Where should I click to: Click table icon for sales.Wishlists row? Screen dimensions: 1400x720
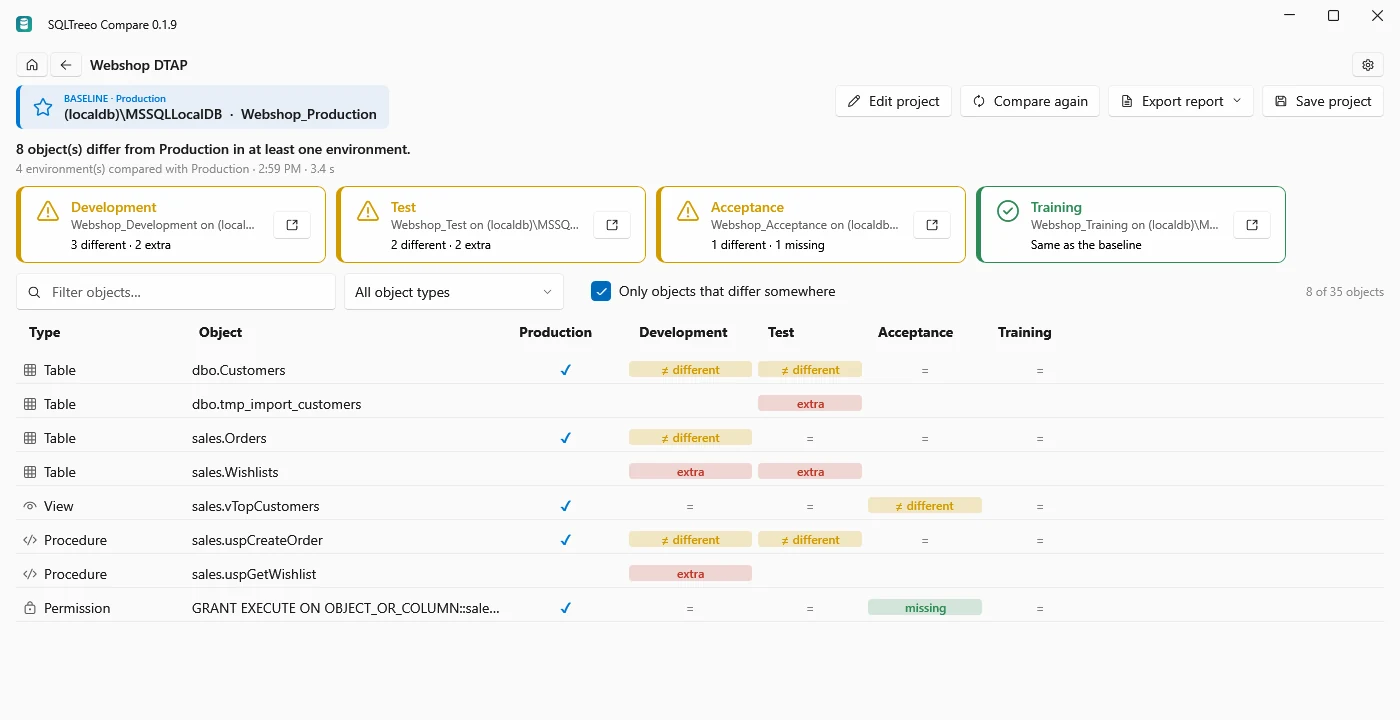[30, 472]
